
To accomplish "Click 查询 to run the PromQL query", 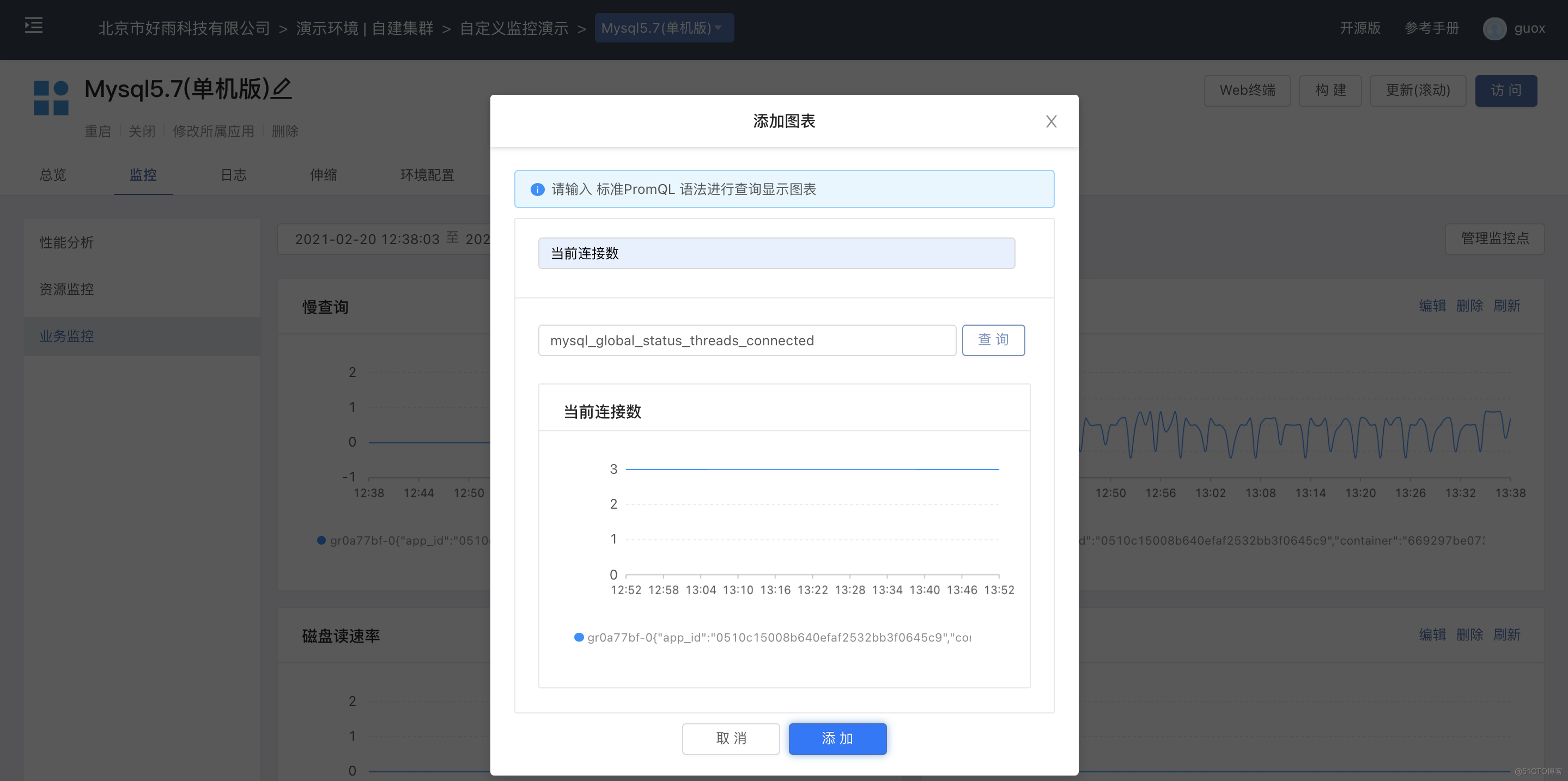I will point(993,340).
